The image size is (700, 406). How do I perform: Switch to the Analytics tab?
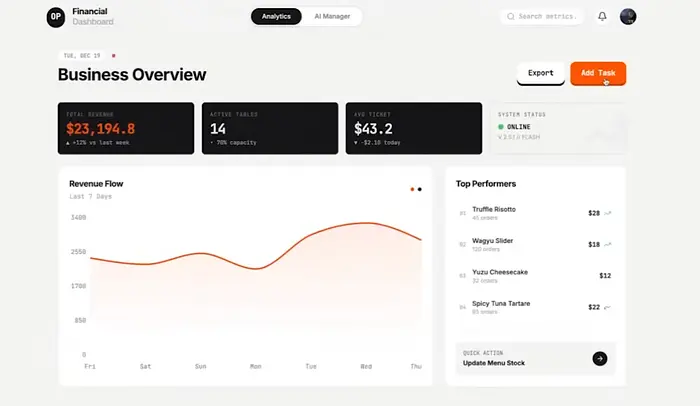tap(276, 17)
